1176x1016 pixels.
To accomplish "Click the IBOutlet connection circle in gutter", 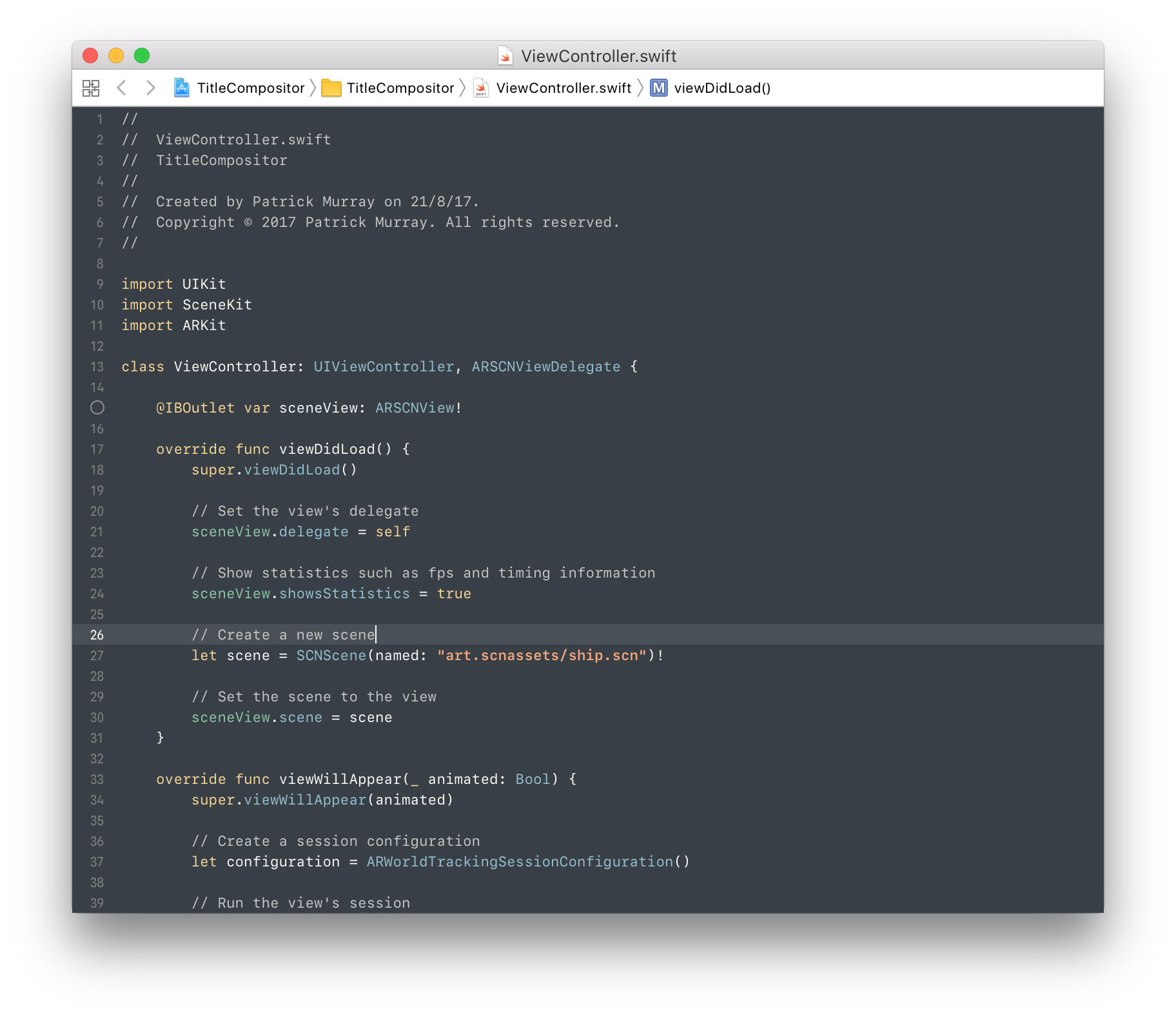I will (x=97, y=407).
